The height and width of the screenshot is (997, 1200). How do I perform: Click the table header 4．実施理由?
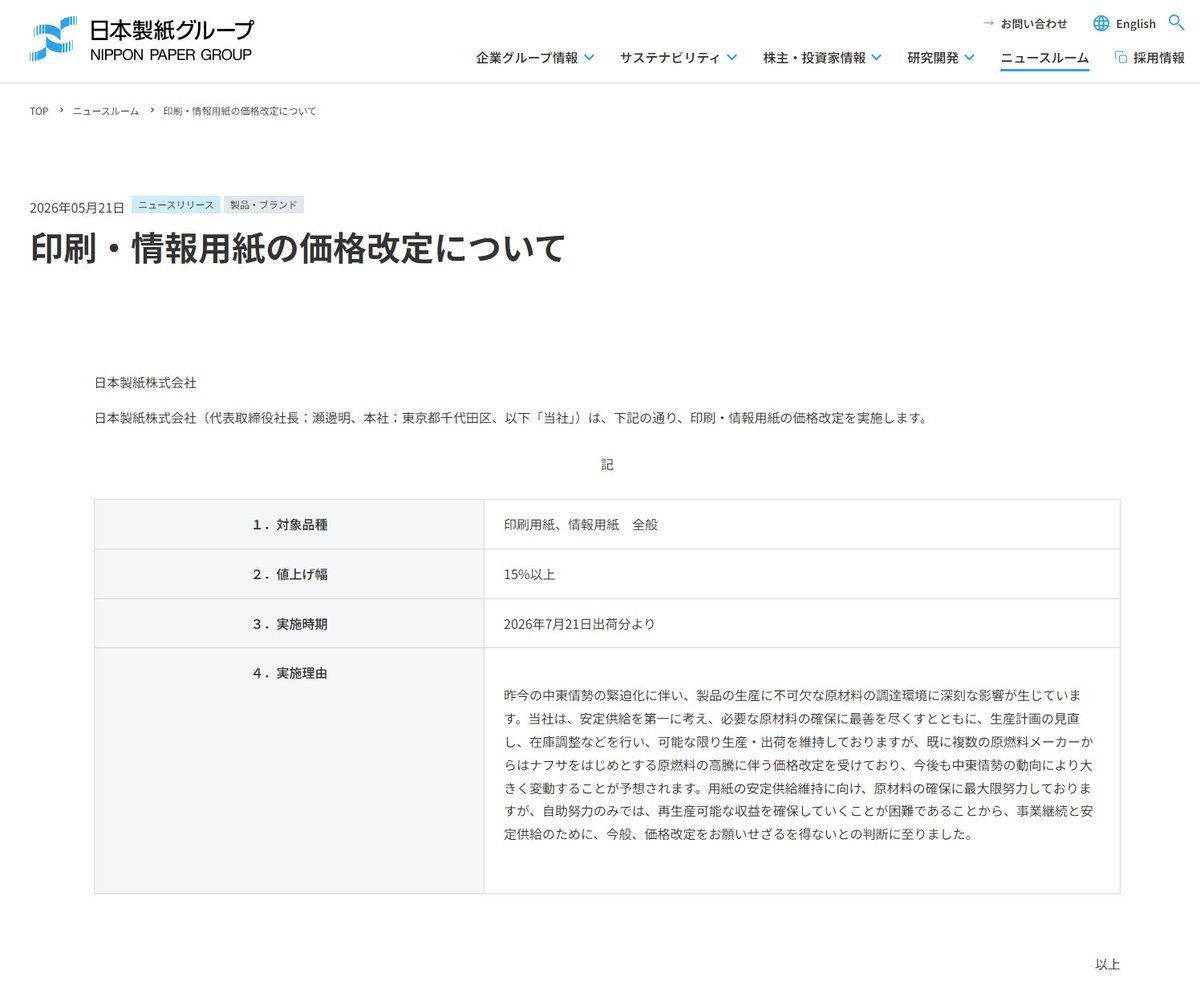point(289,771)
